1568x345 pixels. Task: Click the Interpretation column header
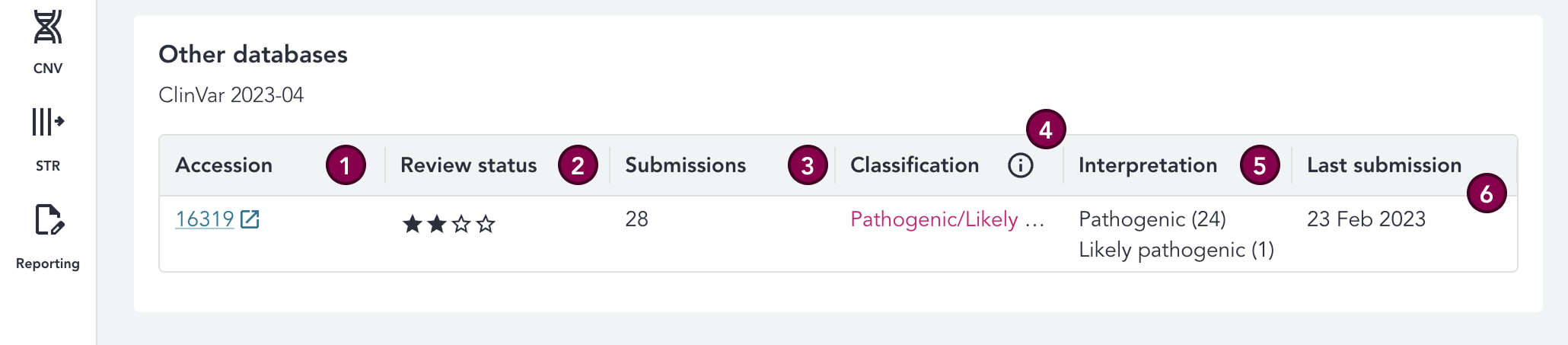(1147, 165)
